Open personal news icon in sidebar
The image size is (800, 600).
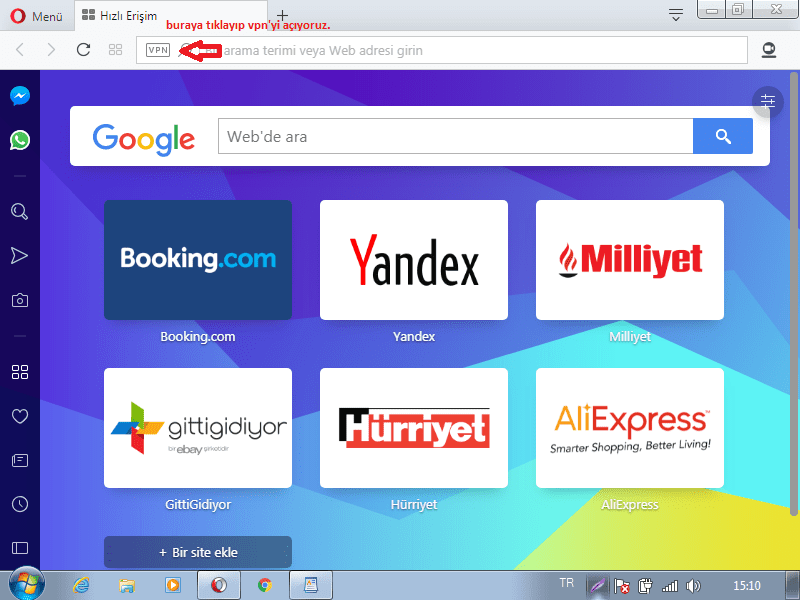click(20, 461)
